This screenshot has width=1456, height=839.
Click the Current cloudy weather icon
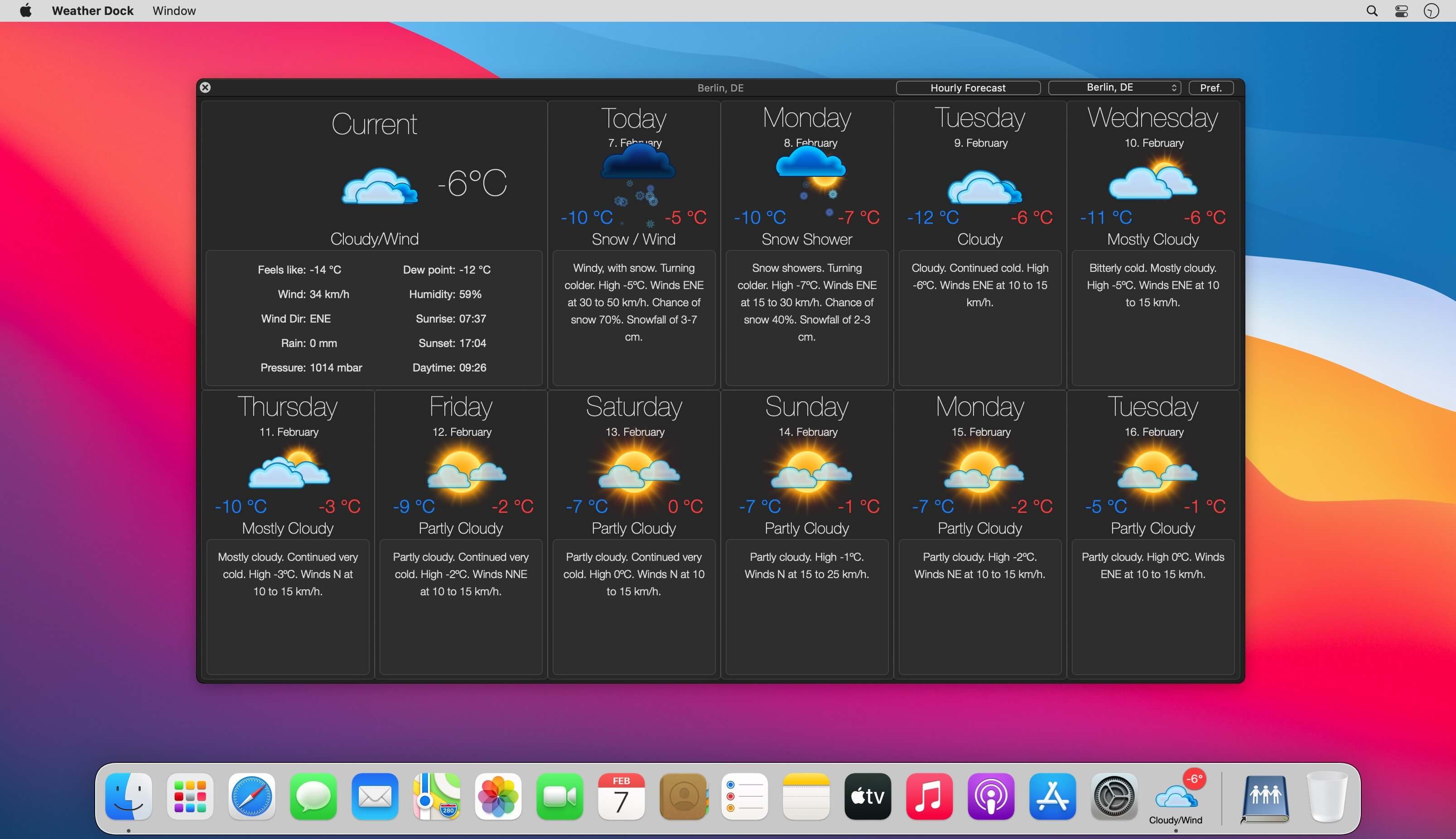click(380, 186)
